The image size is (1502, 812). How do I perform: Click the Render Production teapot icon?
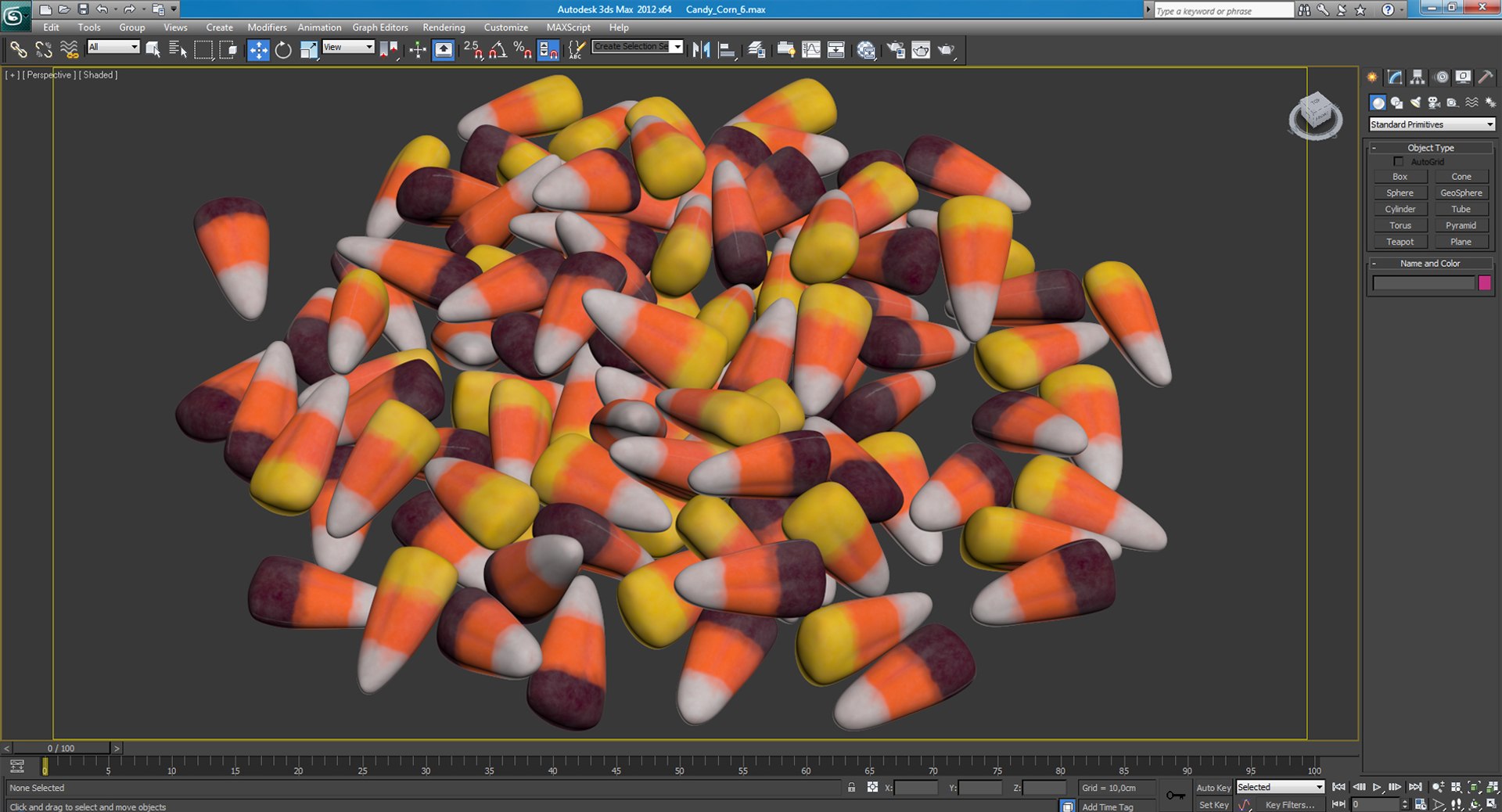tap(947, 50)
